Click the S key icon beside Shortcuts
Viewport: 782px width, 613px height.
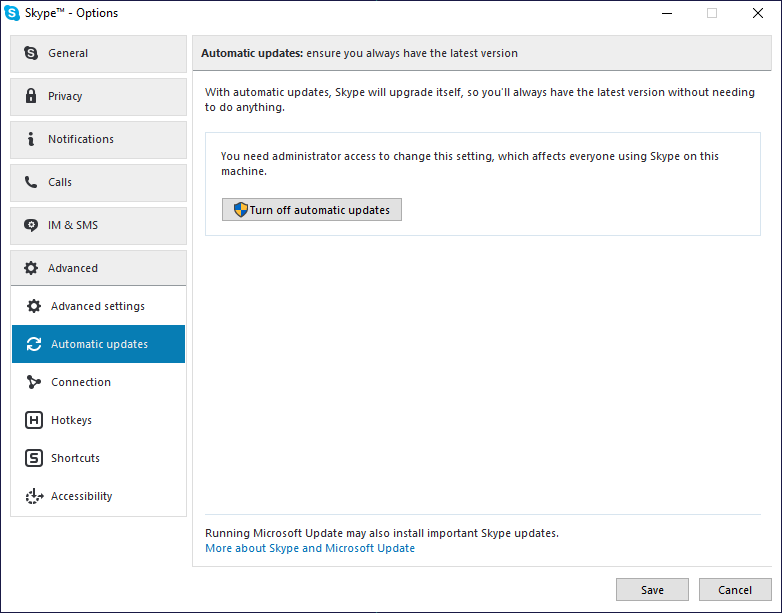click(34, 458)
